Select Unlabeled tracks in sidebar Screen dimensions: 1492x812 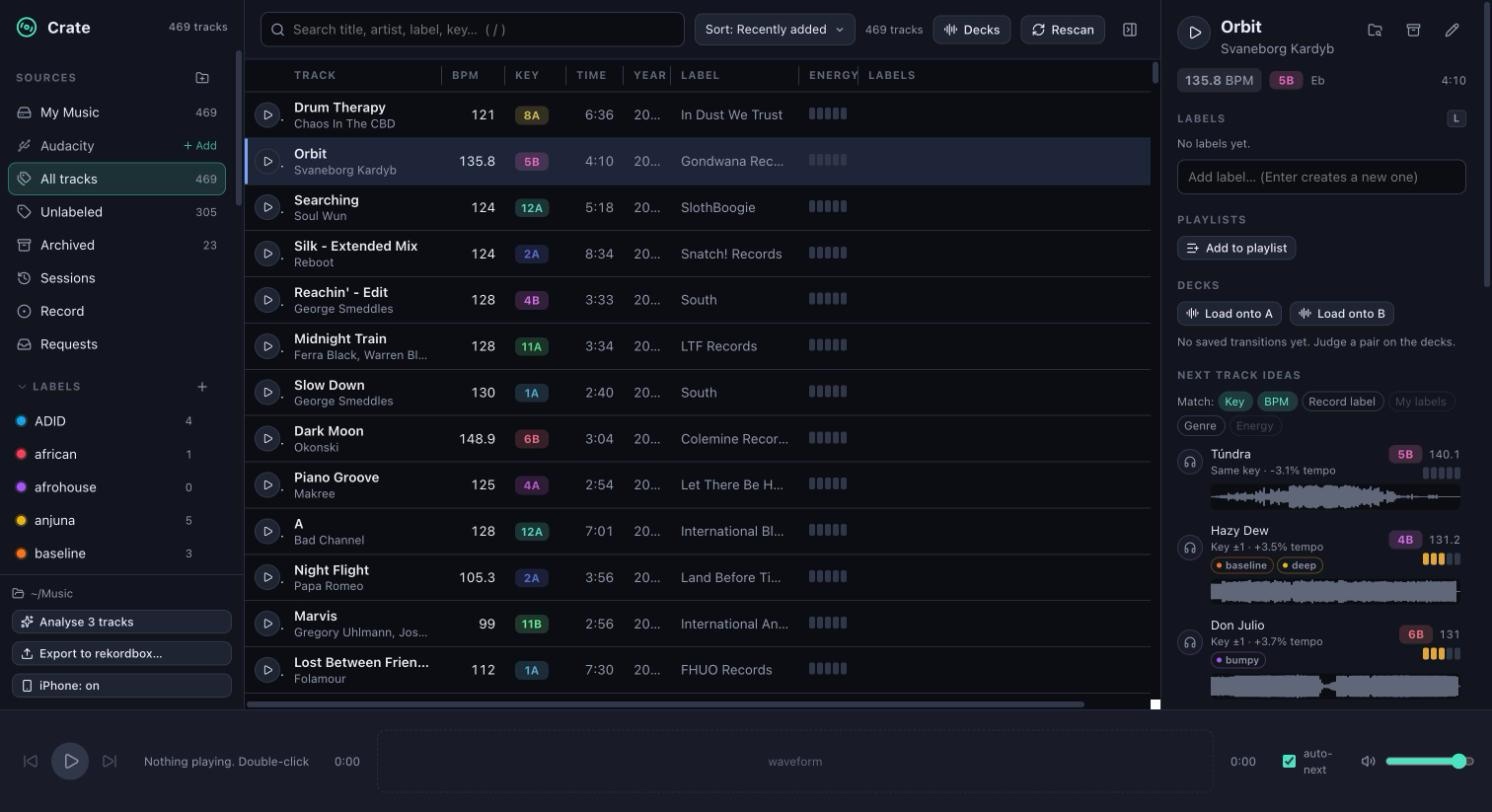117,212
